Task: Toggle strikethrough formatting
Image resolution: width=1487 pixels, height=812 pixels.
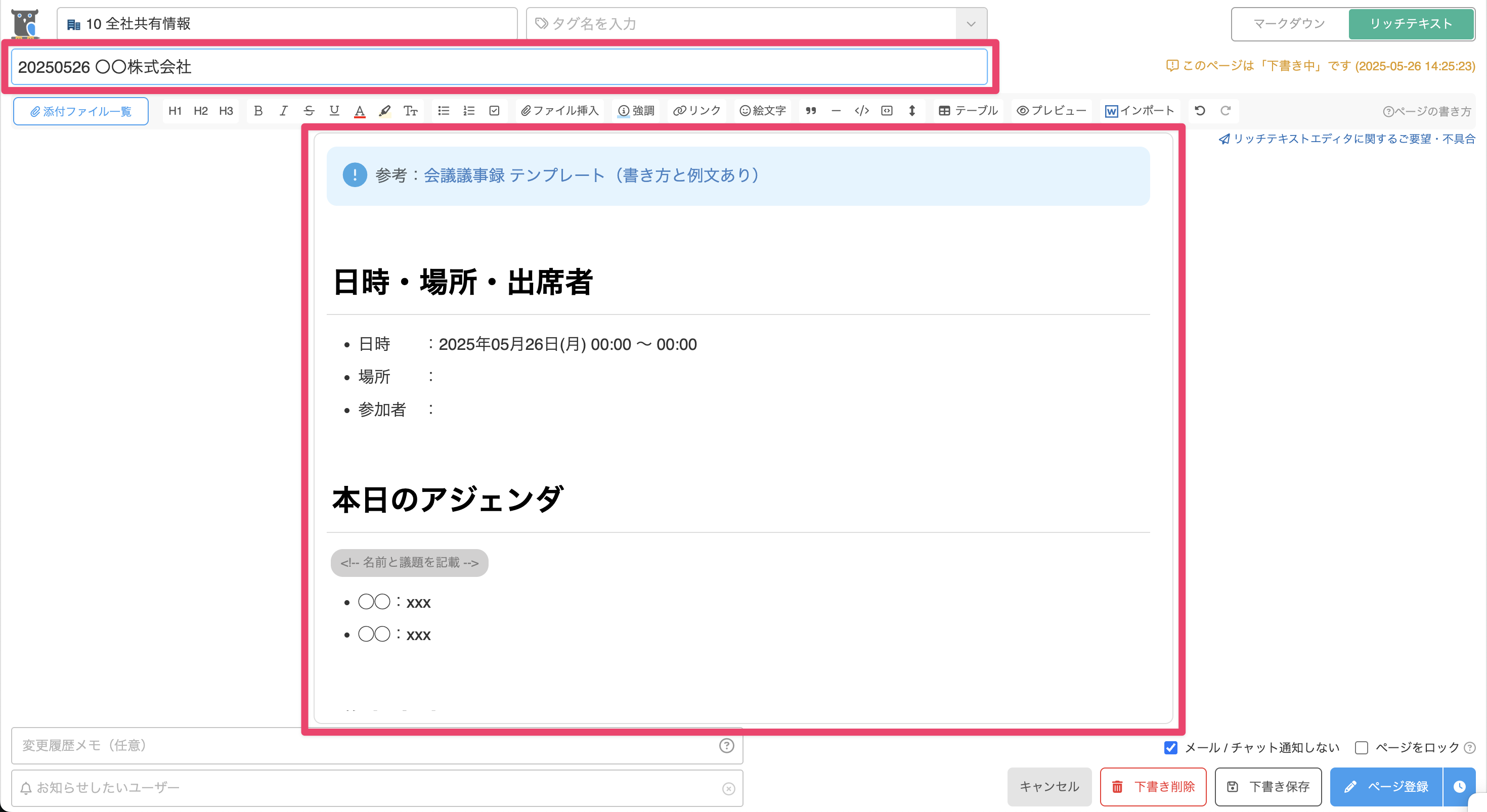Action: pyautogui.click(x=309, y=111)
